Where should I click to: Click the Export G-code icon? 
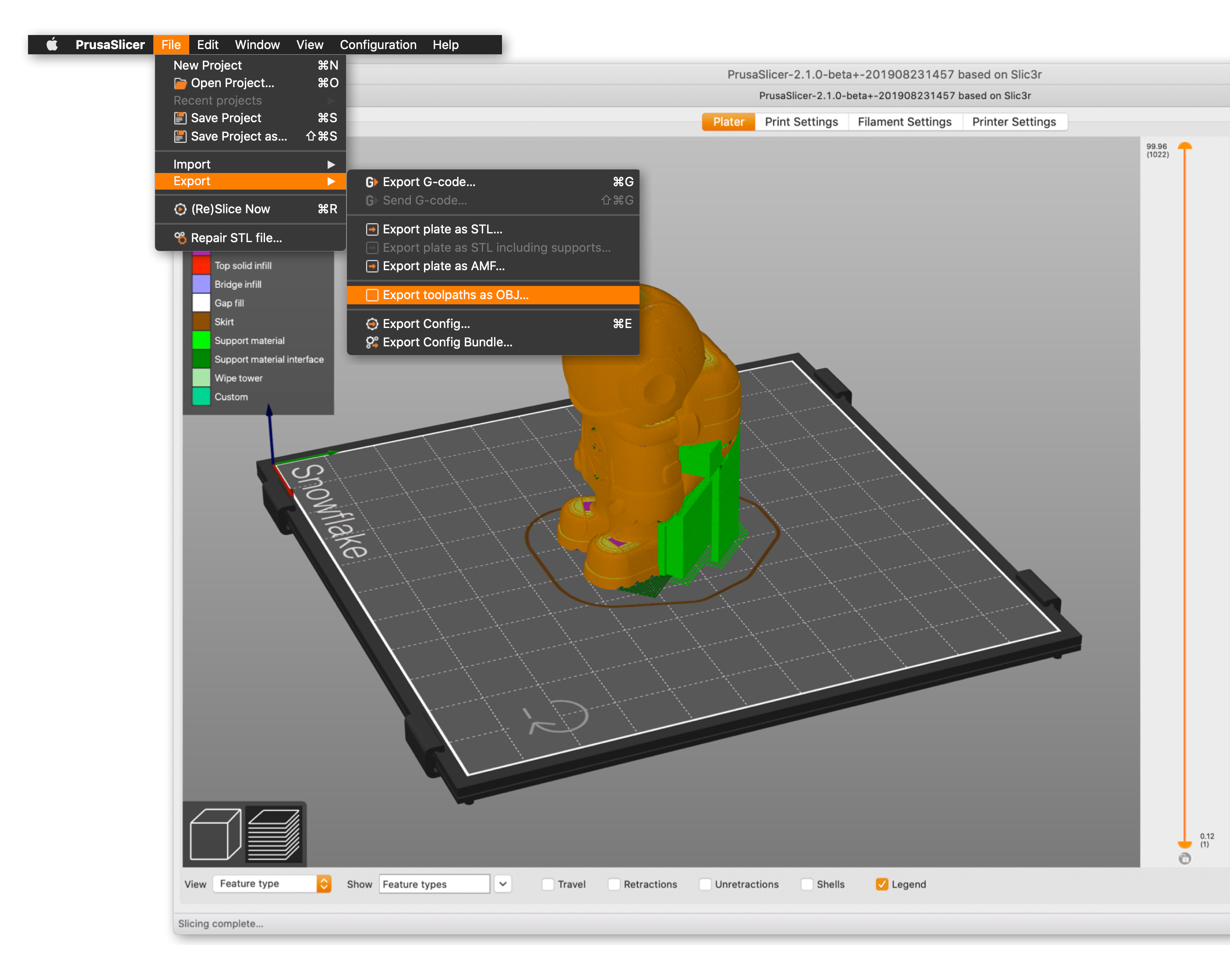(x=371, y=182)
